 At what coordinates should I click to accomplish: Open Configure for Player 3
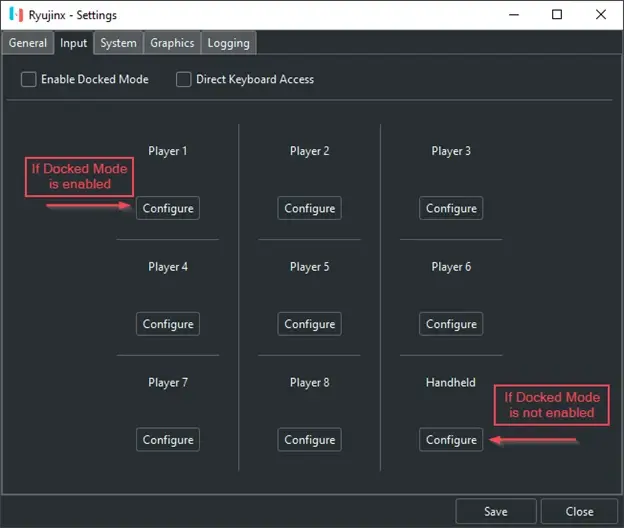451,208
